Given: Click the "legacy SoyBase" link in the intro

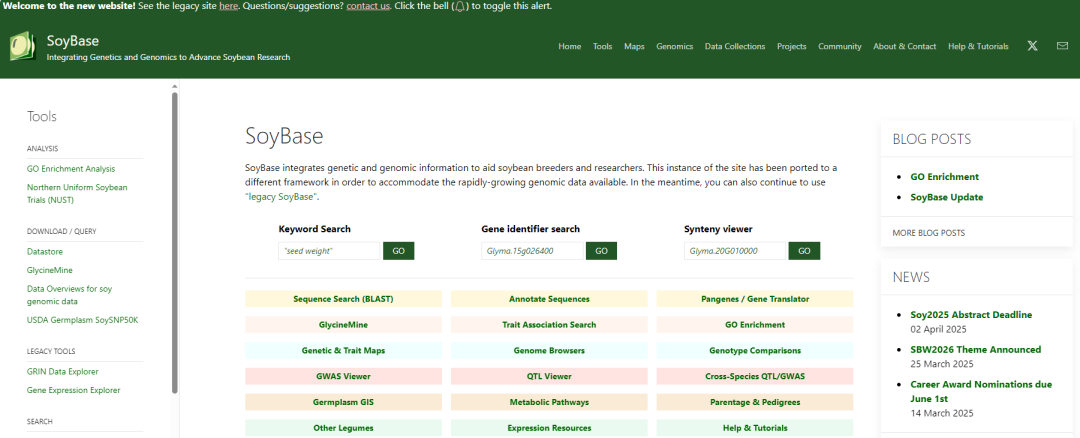Looking at the screenshot, I should tap(282, 197).
